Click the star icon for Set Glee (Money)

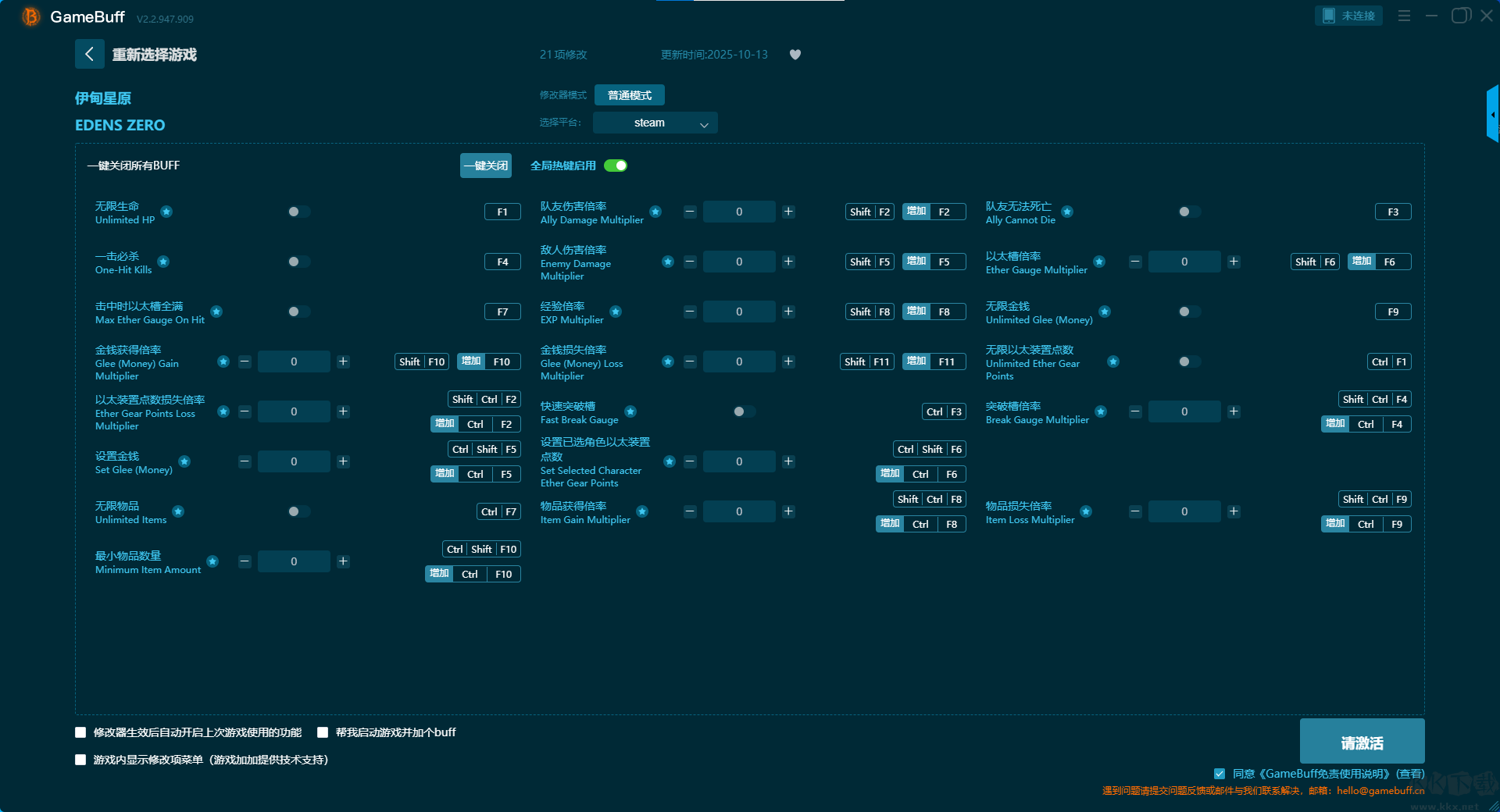[x=184, y=461]
